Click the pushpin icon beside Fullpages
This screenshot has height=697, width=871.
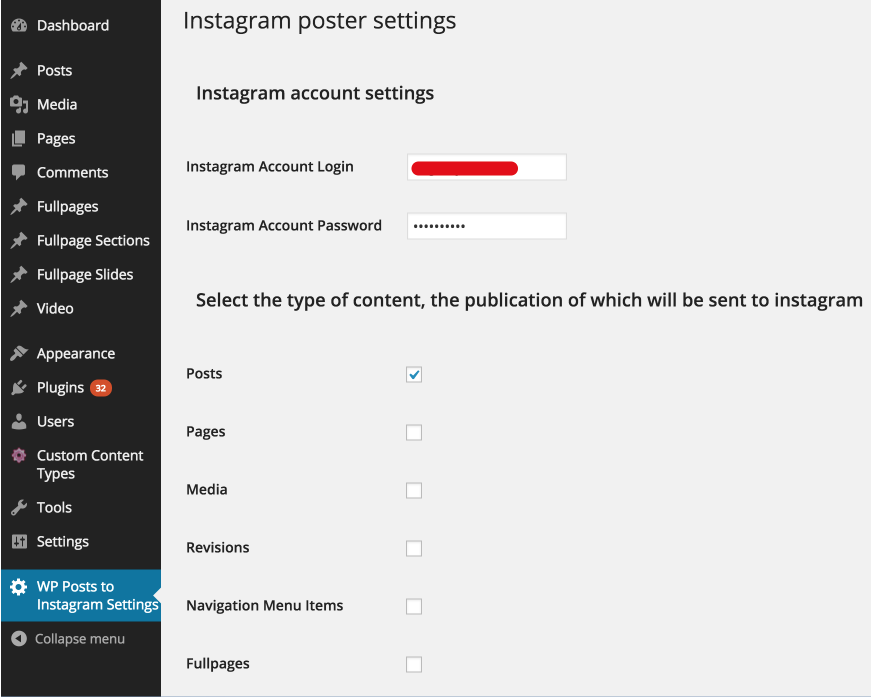coord(19,207)
